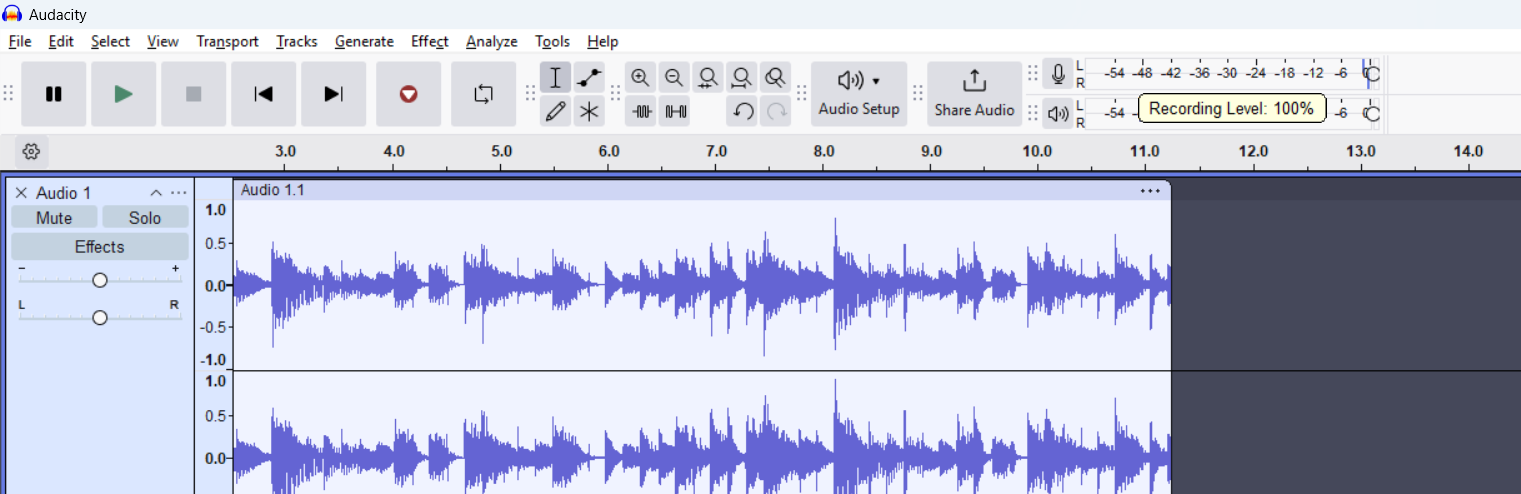Click the playback level slider knob
Screen dimensions: 1521x494
coord(1372,114)
